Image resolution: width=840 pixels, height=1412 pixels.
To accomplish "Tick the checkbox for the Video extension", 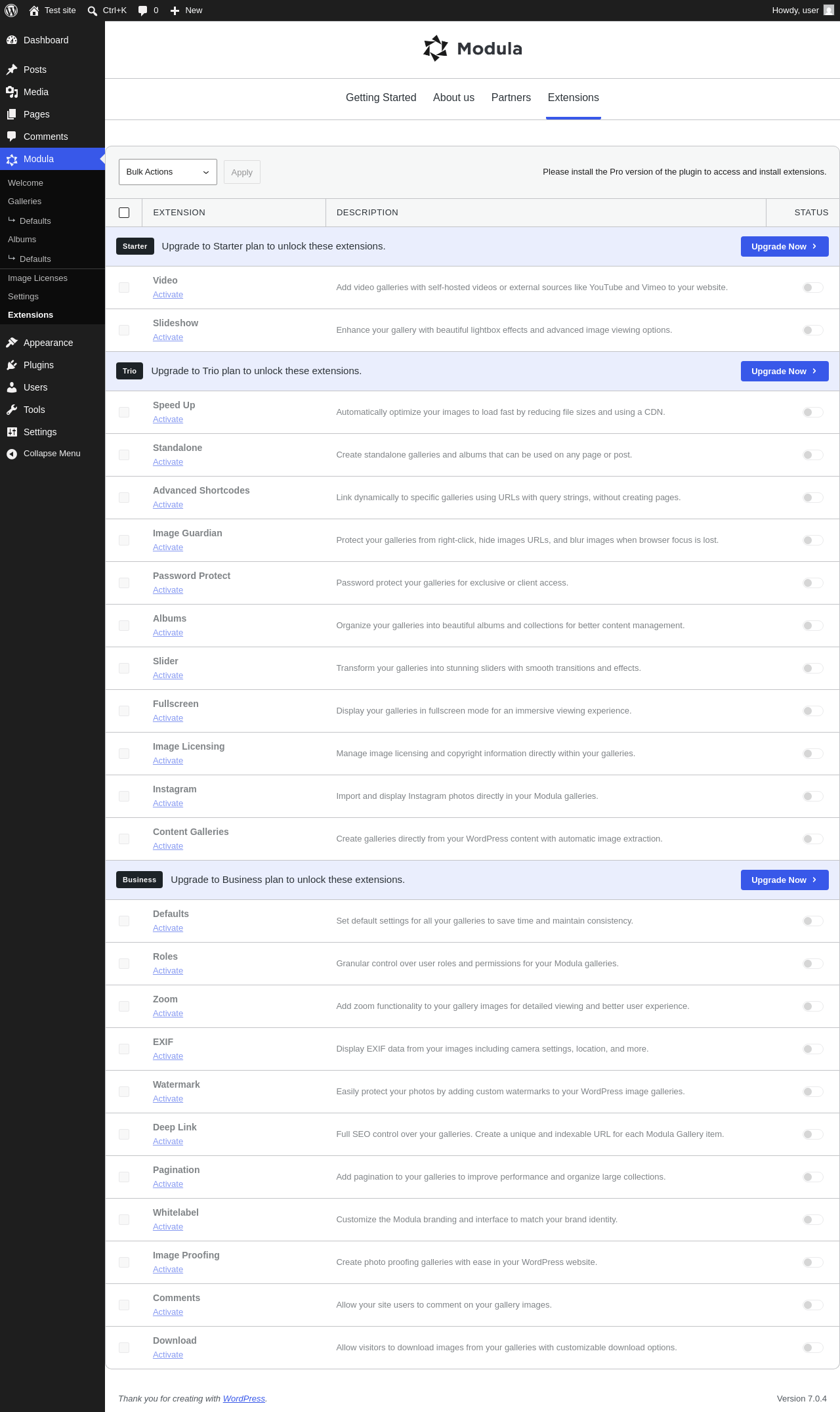I will pos(124,288).
